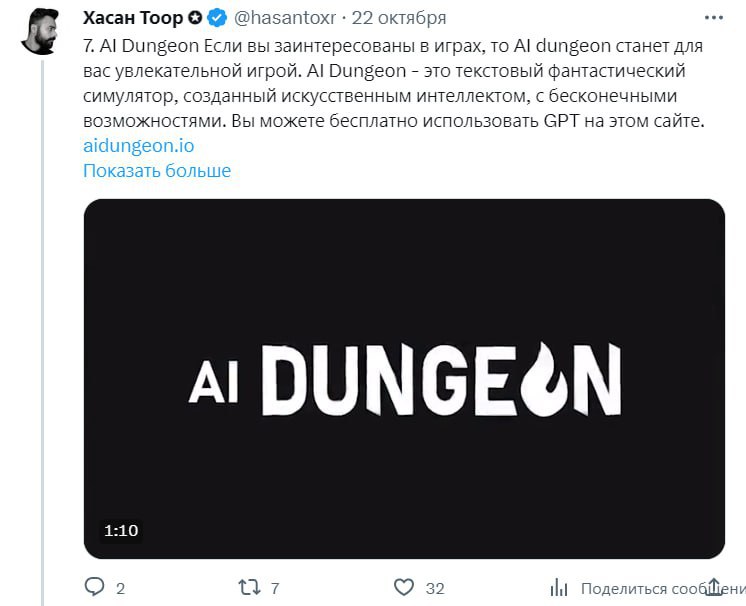Open the view analytics bar chart icon
The image size is (746, 606).
(559, 587)
